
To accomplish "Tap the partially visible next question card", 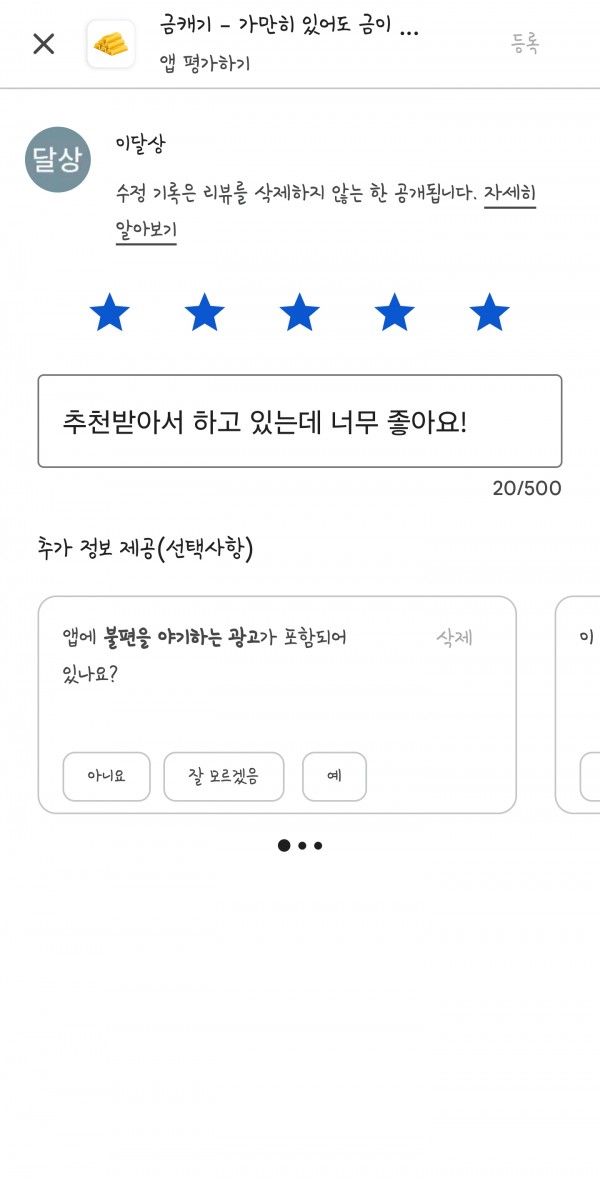I will [x=577, y=705].
